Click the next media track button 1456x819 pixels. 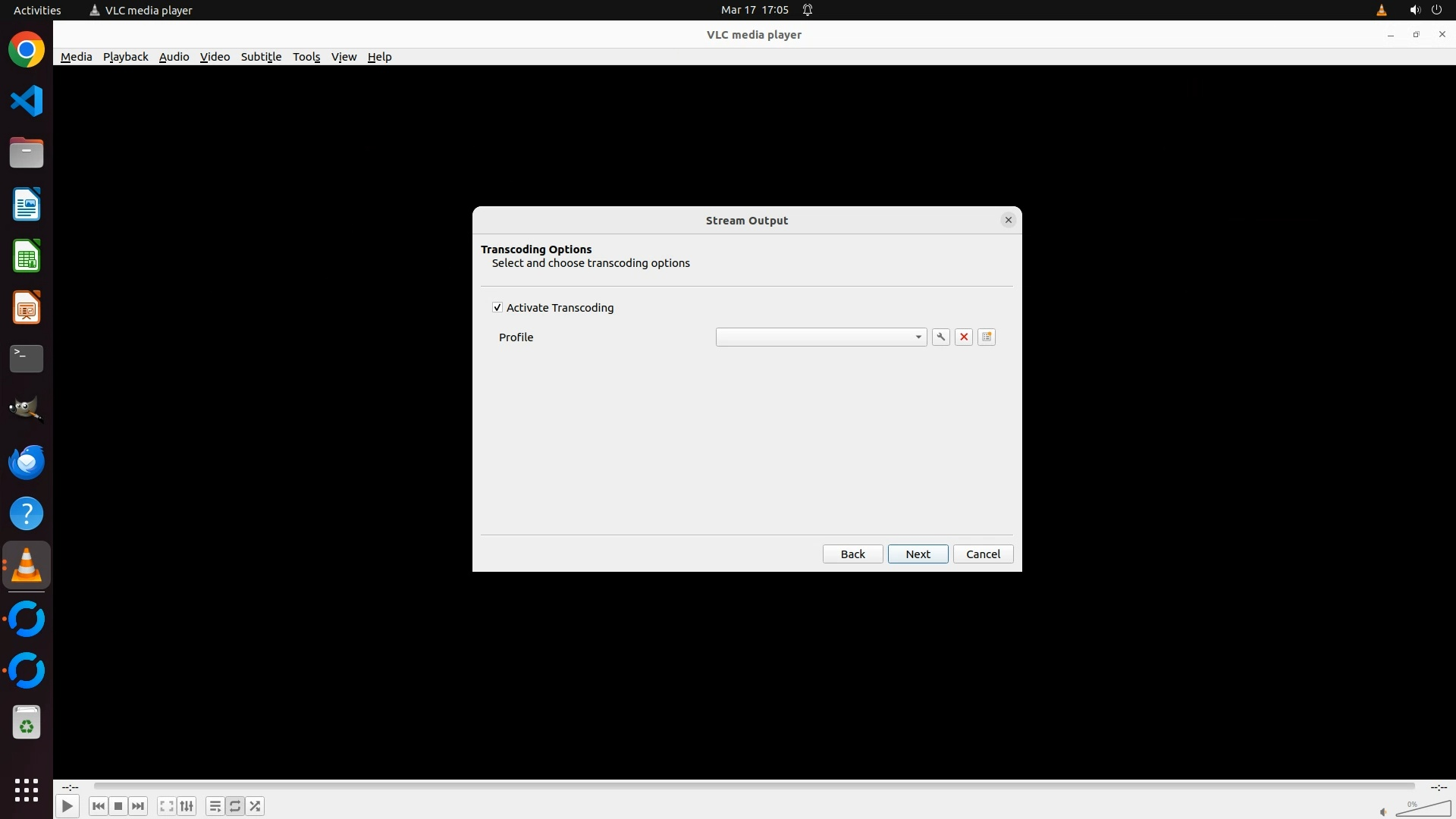tap(138, 806)
